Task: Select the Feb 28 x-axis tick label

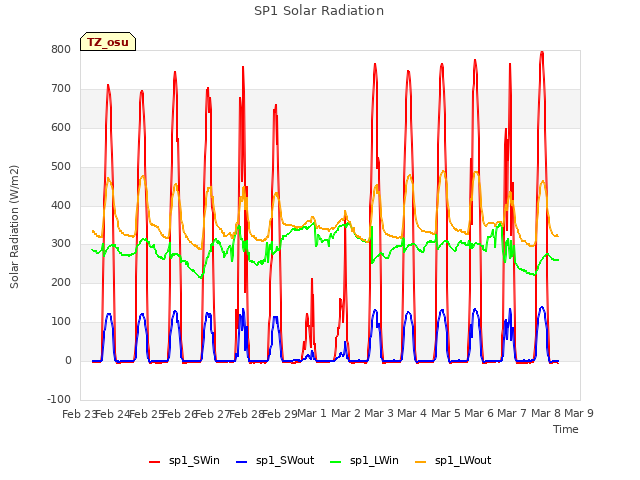Action: click(x=247, y=414)
